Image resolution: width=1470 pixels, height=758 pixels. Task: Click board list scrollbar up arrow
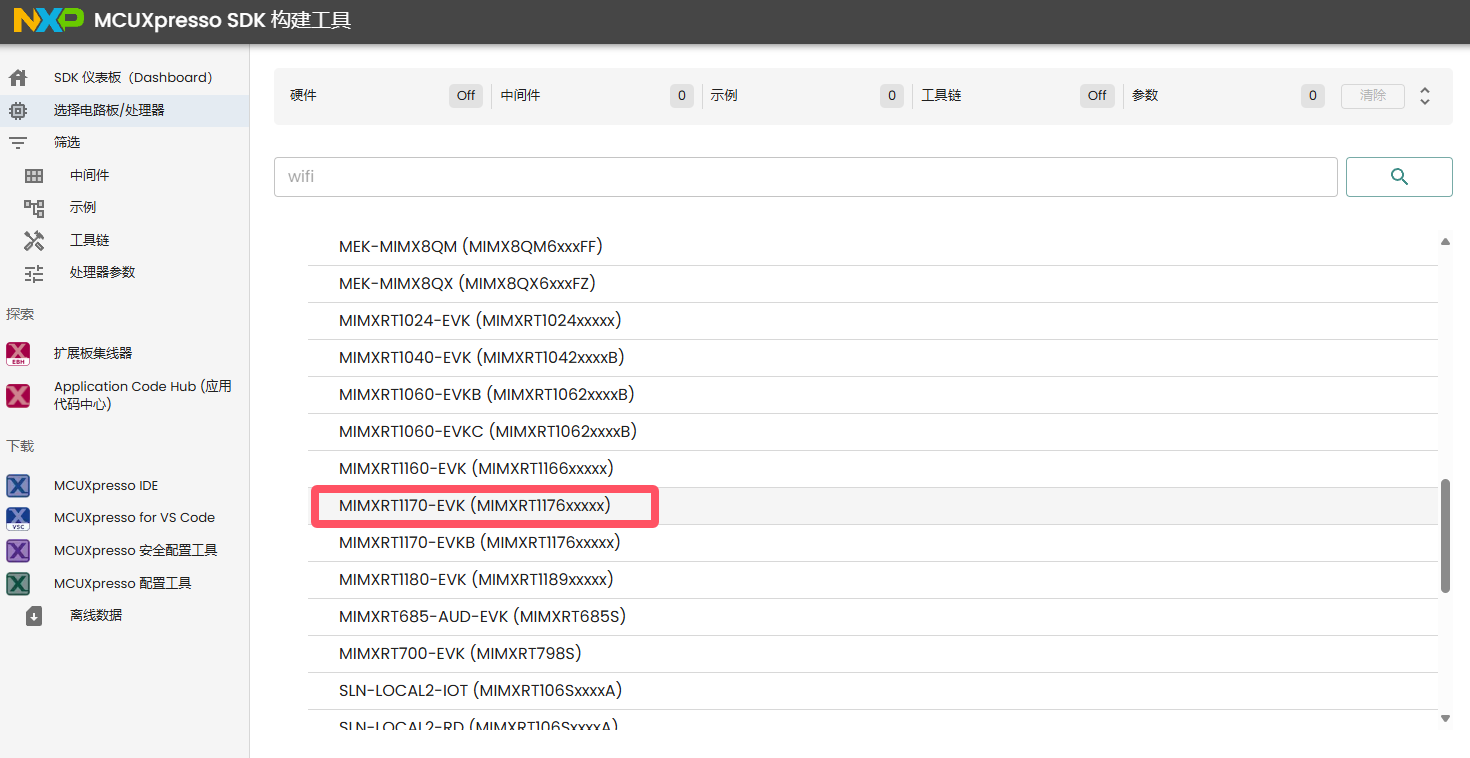point(1445,242)
